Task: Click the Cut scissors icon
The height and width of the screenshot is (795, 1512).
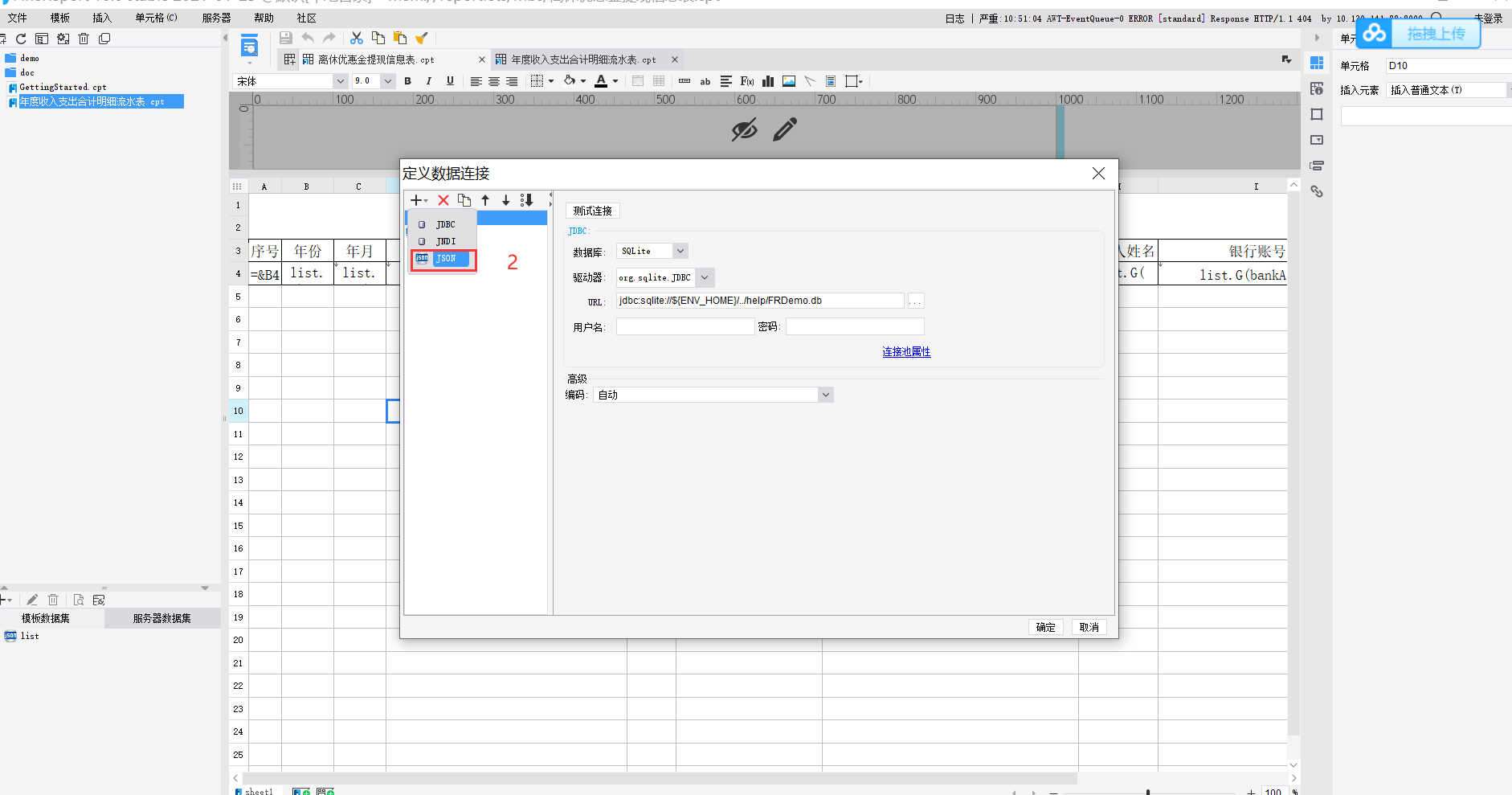Action: click(x=357, y=38)
